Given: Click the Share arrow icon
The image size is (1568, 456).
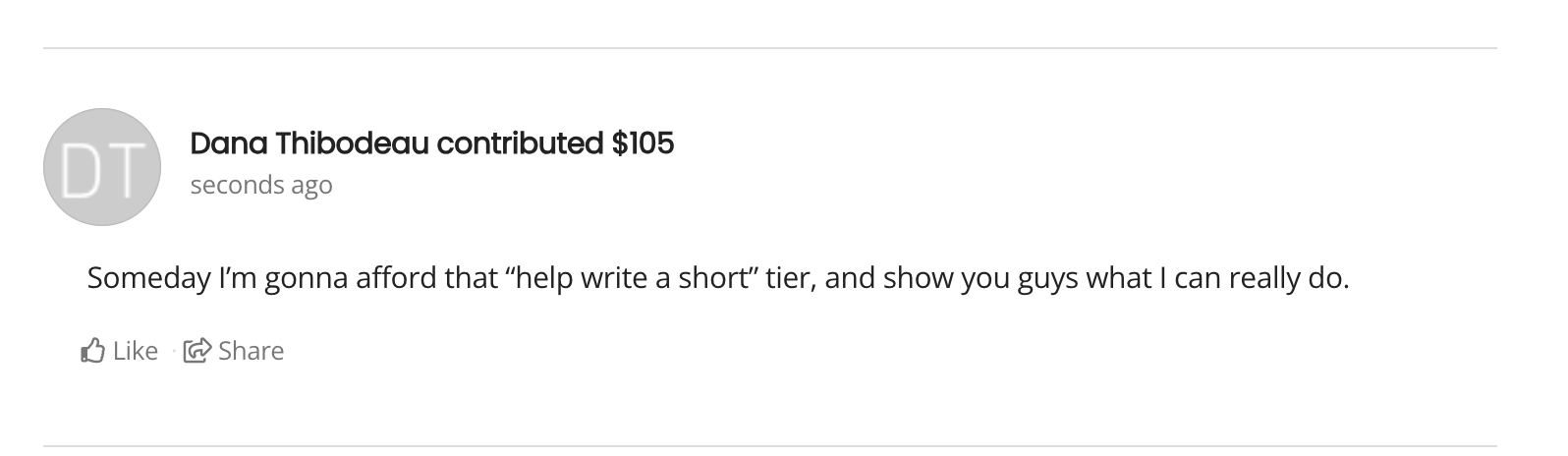Looking at the screenshot, I should click(x=197, y=351).
